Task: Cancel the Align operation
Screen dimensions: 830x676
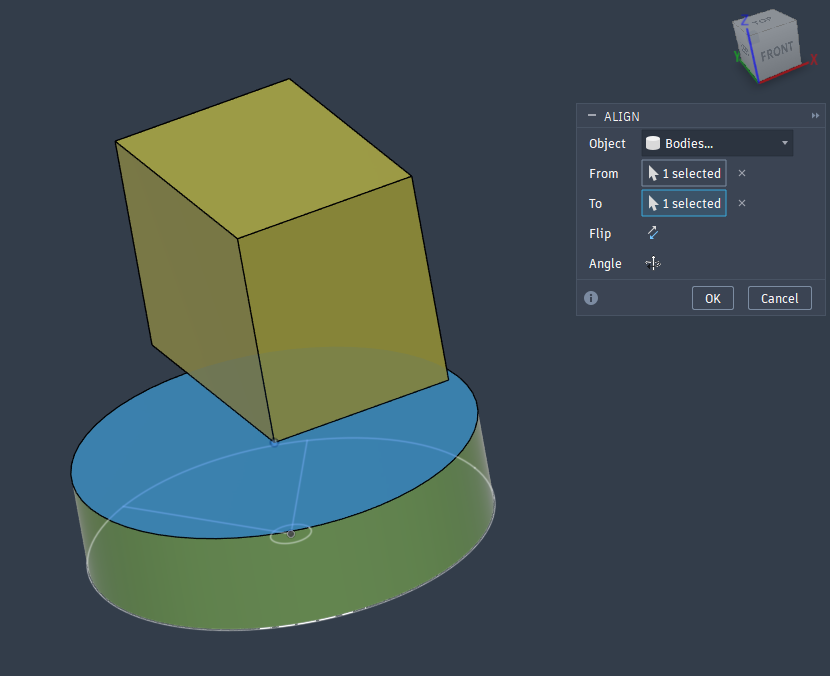Action: [x=779, y=298]
